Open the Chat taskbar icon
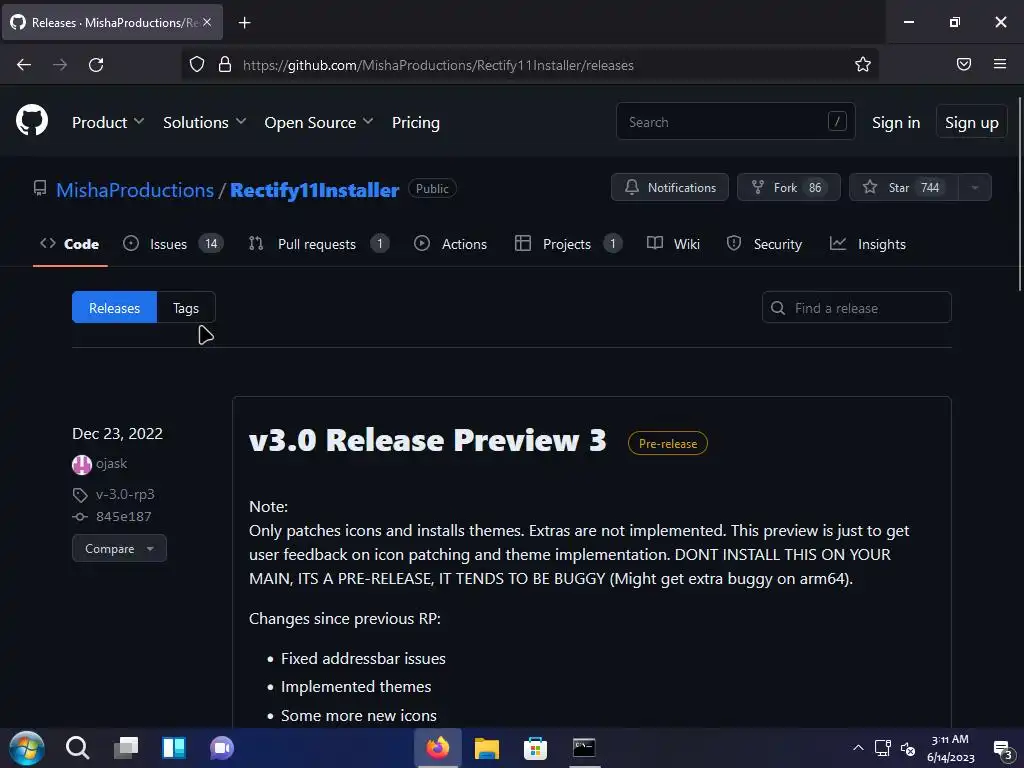 222,748
